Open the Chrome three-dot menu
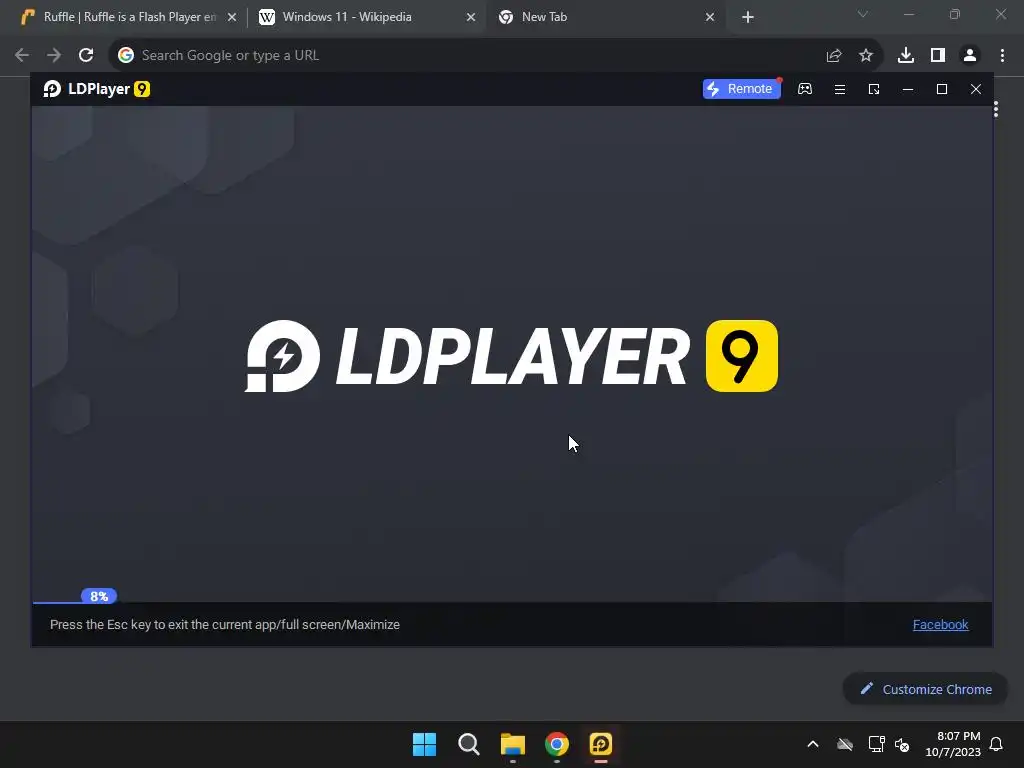Screen dimensions: 1024x768 point(1002,56)
